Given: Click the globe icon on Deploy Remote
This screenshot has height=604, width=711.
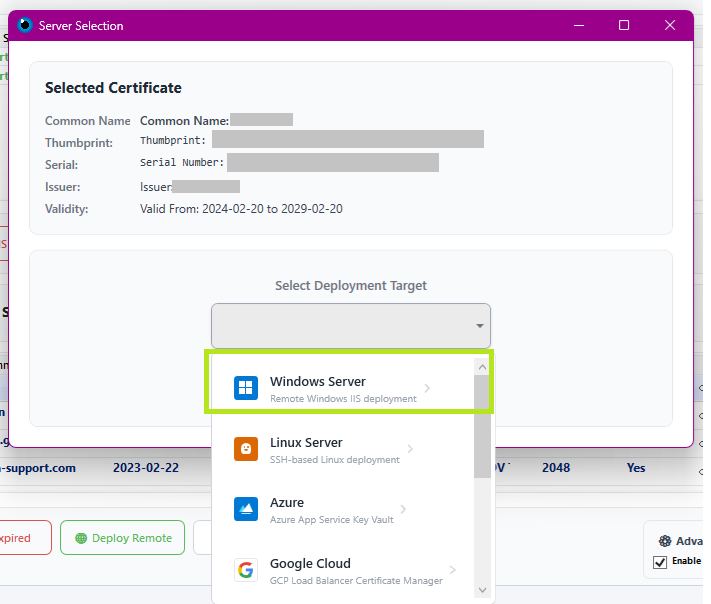Looking at the screenshot, I should [x=81, y=538].
